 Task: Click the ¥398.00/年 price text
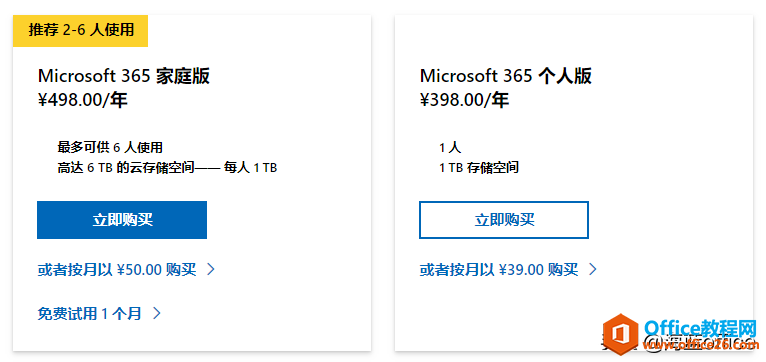click(464, 100)
